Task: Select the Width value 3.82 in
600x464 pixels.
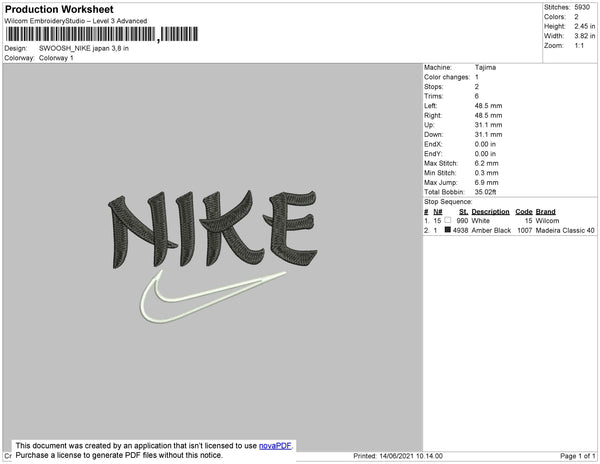Action: point(585,36)
